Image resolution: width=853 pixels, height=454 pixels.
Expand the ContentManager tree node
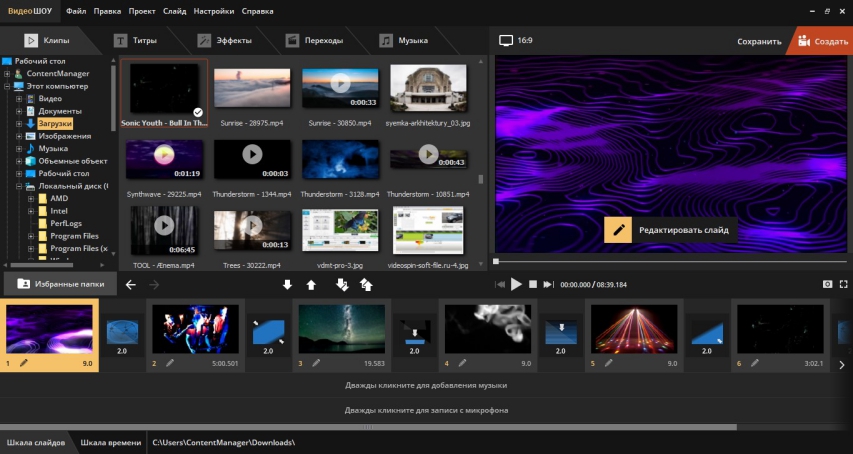point(7,74)
